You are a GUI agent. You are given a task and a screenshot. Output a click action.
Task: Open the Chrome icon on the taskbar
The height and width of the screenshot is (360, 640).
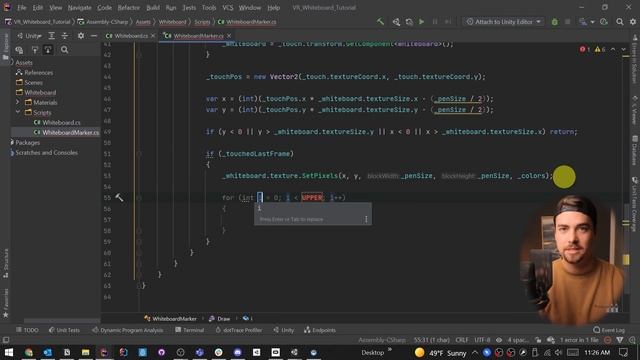pyautogui.click(x=28, y=352)
